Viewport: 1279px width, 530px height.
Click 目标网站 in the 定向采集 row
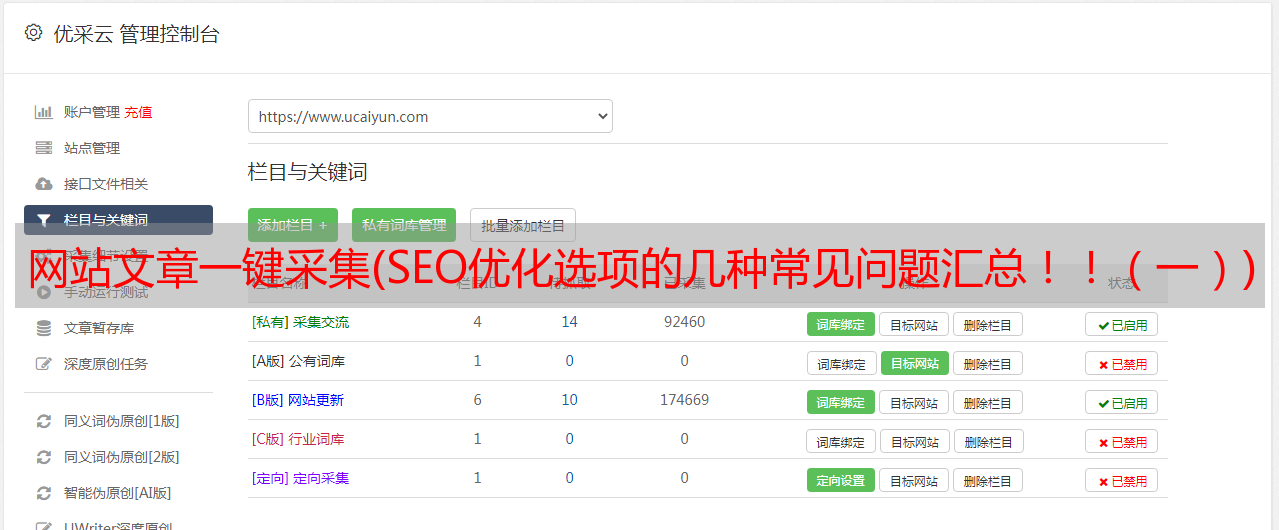click(x=914, y=480)
